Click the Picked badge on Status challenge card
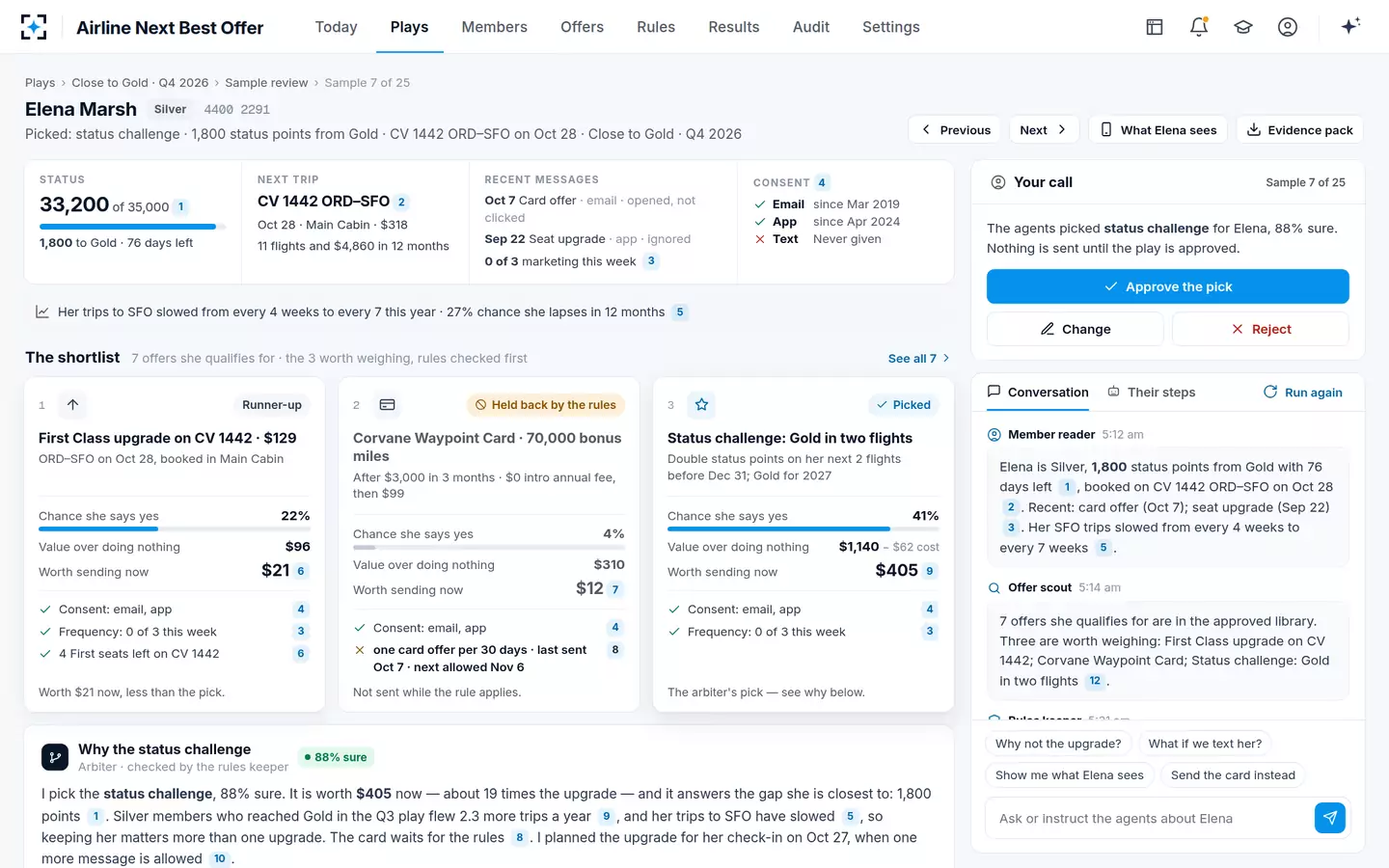Viewport: 1389px width, 868px height. [903, 405]
